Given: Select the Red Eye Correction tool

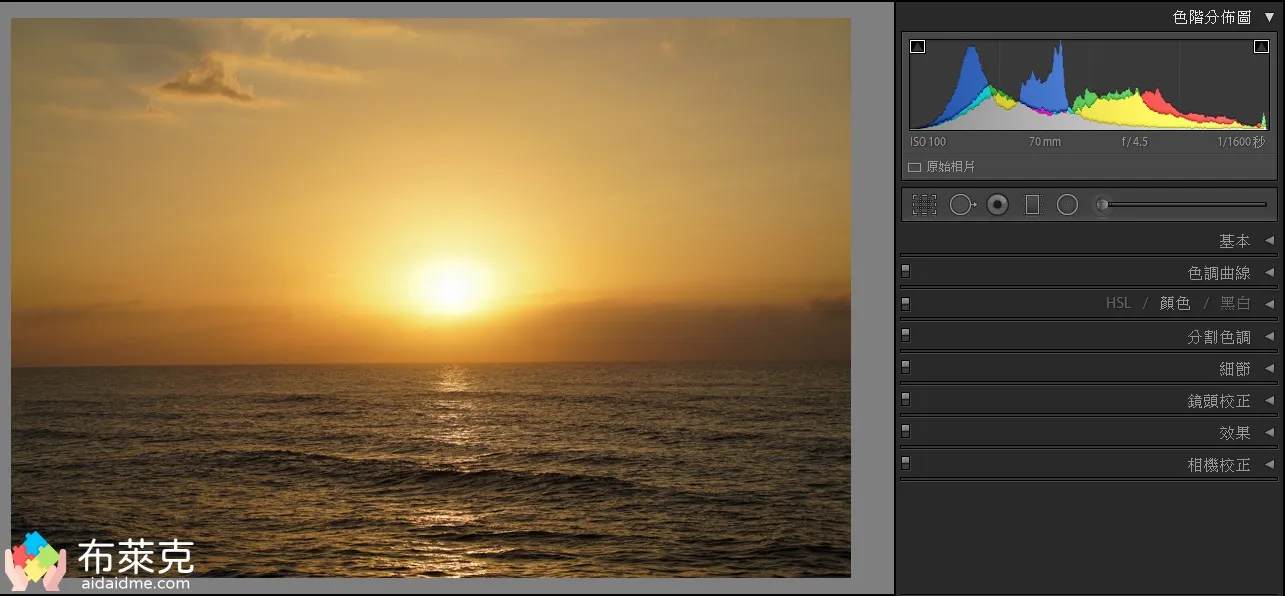Looking at the screenshot, I should pos(997,205).
